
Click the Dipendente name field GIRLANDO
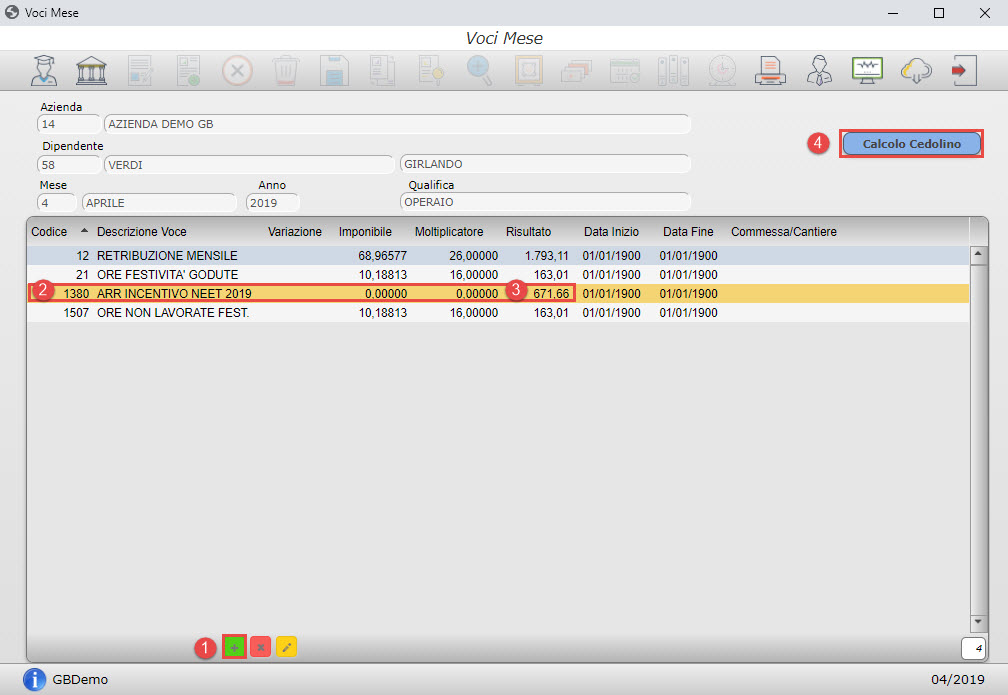[545, 164]
